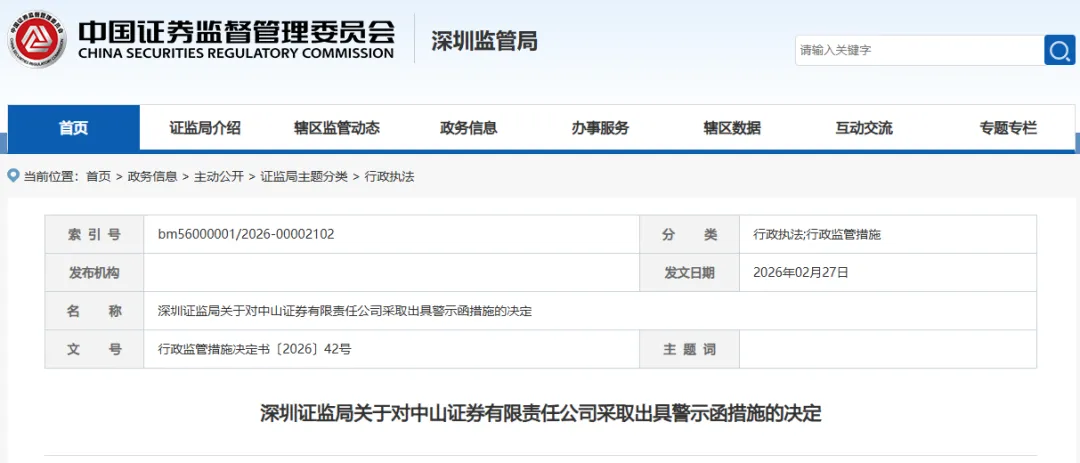Viewport: 1080px width, 463px height.
Task: Click the 分类 label cell
Action: [x=689, y=234]
